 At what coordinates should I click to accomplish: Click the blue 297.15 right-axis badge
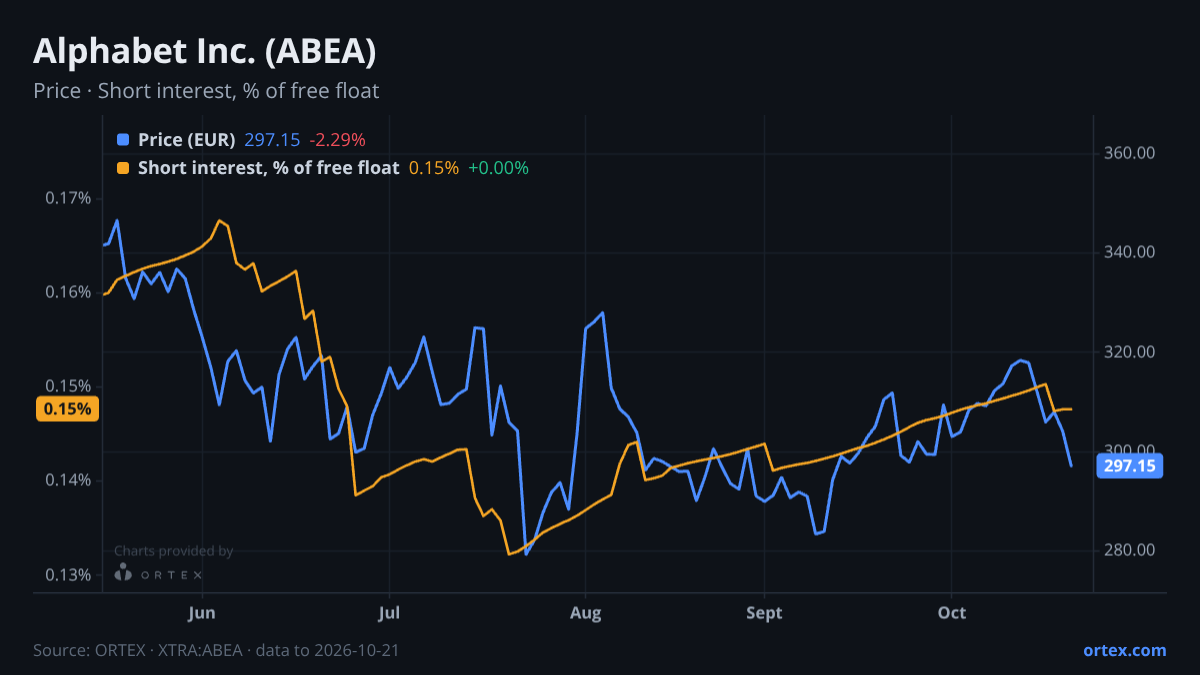point(1130,465)
